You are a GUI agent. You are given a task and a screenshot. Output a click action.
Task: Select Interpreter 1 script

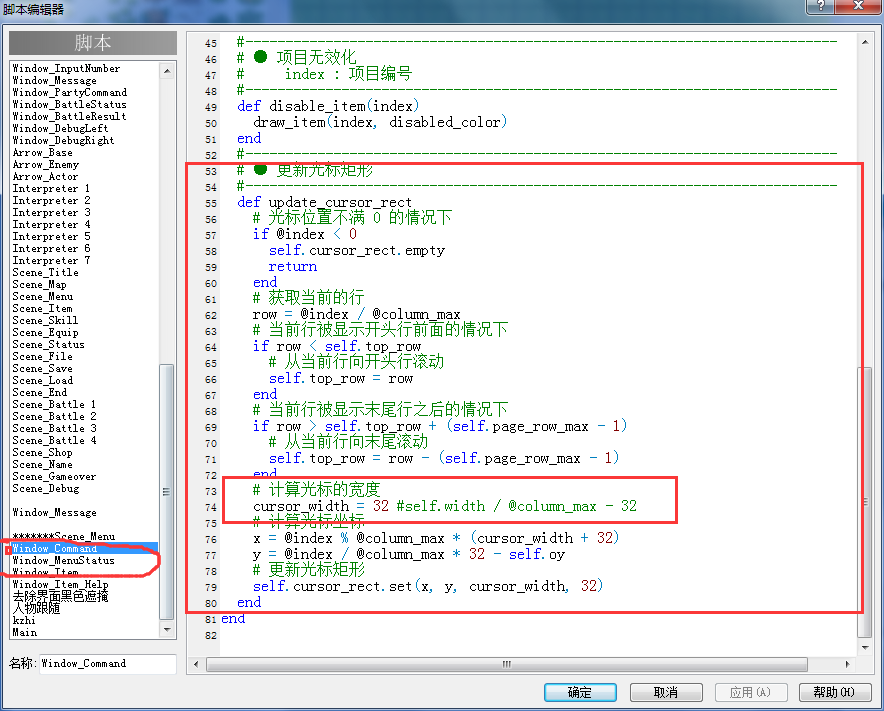[51, 188]
